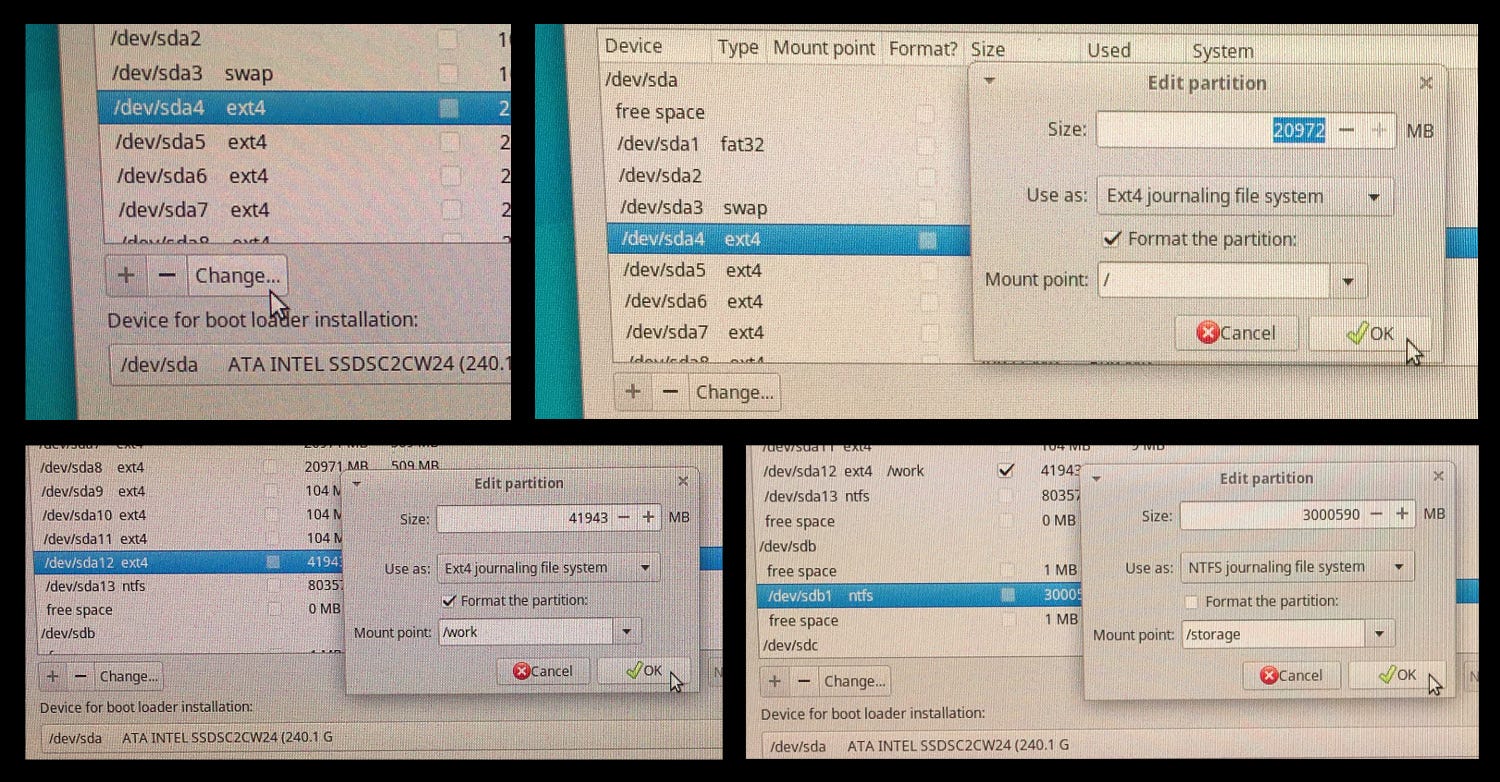Increase the 3000590 size with the plus stepper
The image size is (1500, 782).
click(1402, 514)
